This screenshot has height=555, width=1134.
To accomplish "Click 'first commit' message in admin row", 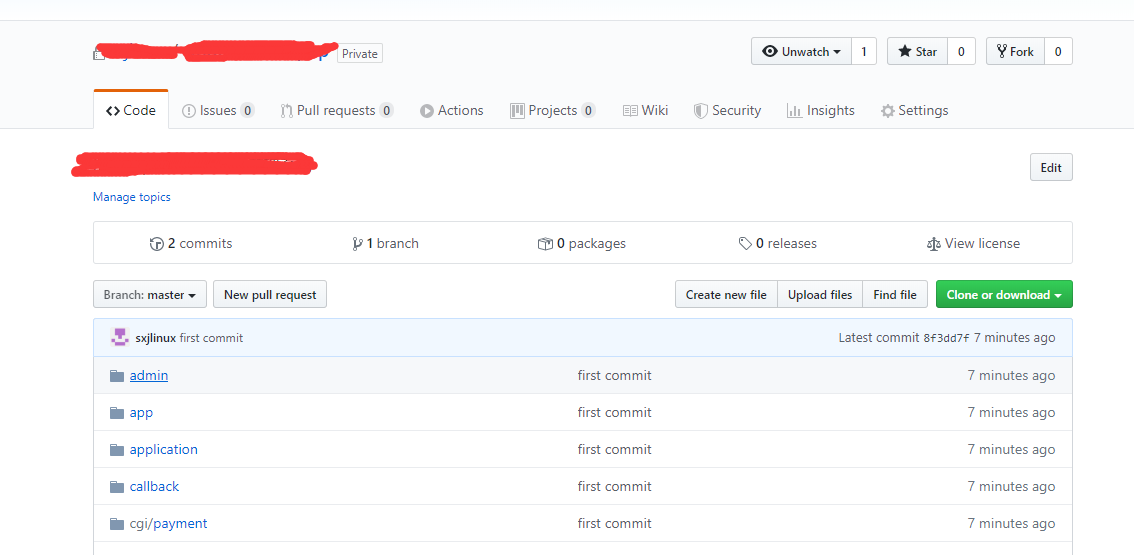I will point(614,376).
